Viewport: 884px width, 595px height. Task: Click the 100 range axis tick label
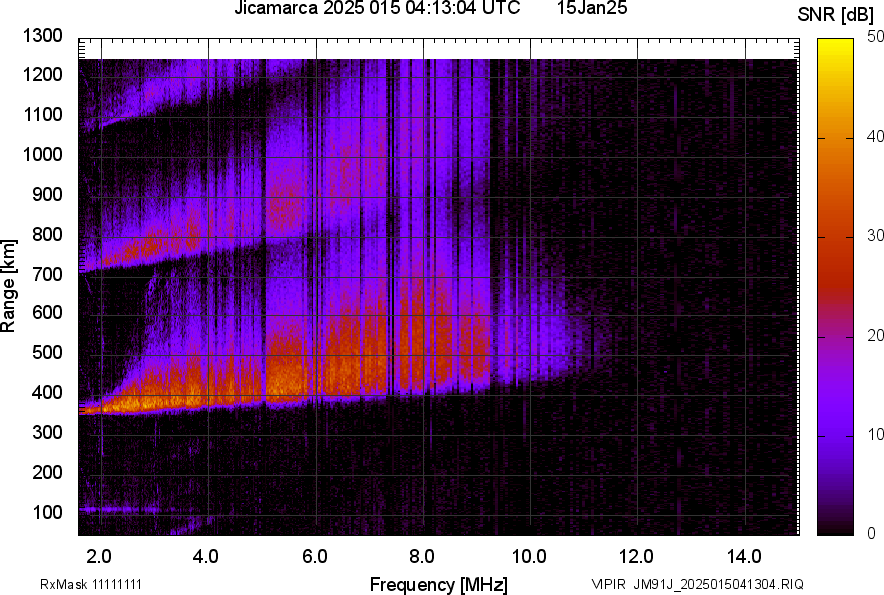click(x=51, y=512)
